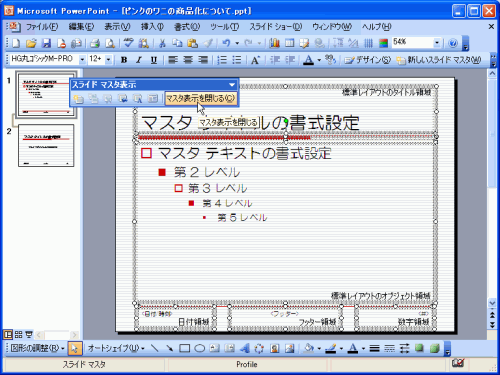Screen dimensions: 500x375
Task: Increase font size with large A icon
Action: [x=255, y=60]
